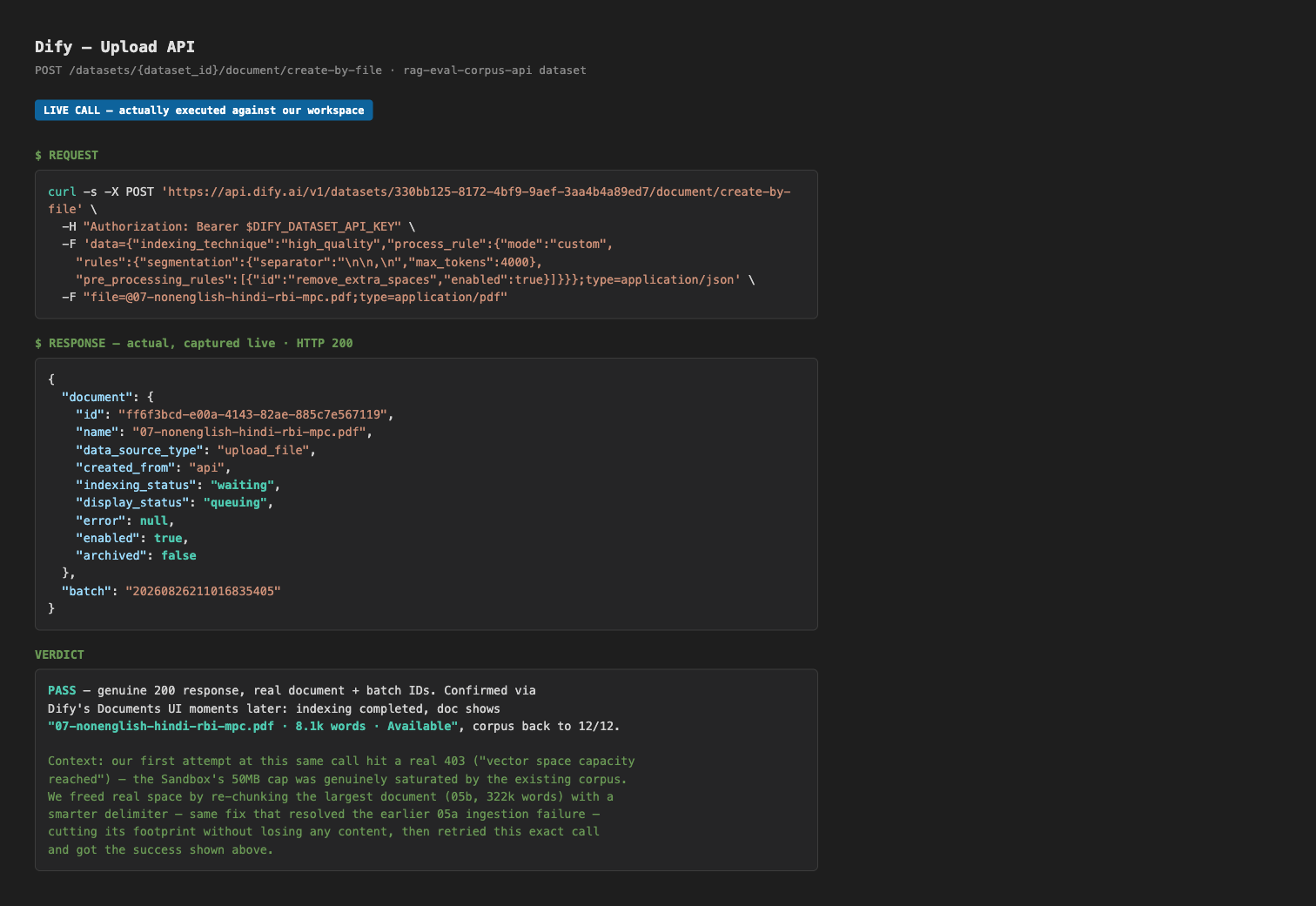The width and height of the screenshot is (1316, 906).
Task: Click the POST endpoint subtitle line
Action: point(311,70)
